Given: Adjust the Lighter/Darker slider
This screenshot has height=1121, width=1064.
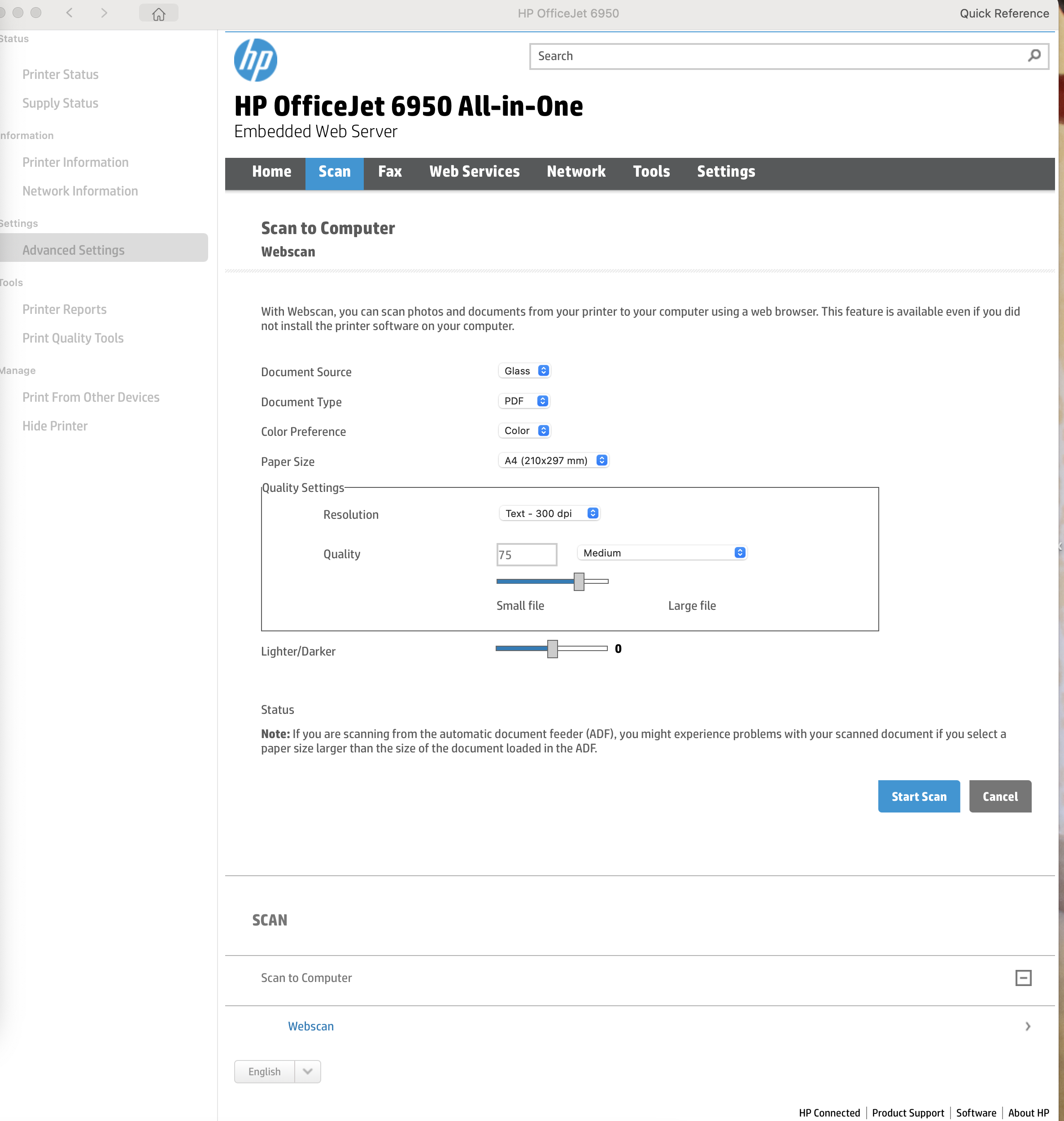Looking at the screenshot, I should [x=552, y=649].
